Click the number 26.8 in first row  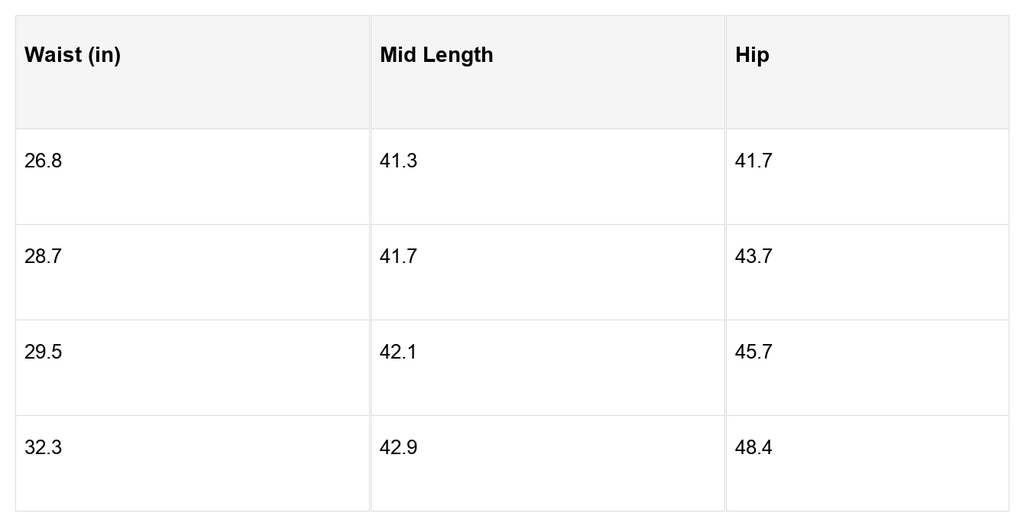tap(43, 161)
